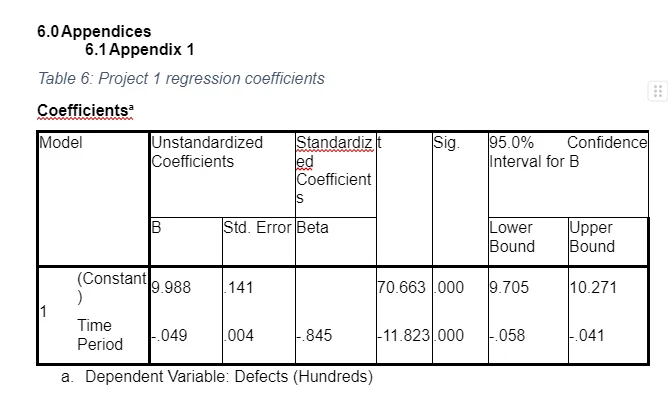
Task: Click the upper bound value 10.271
Action: coord(593,288)
